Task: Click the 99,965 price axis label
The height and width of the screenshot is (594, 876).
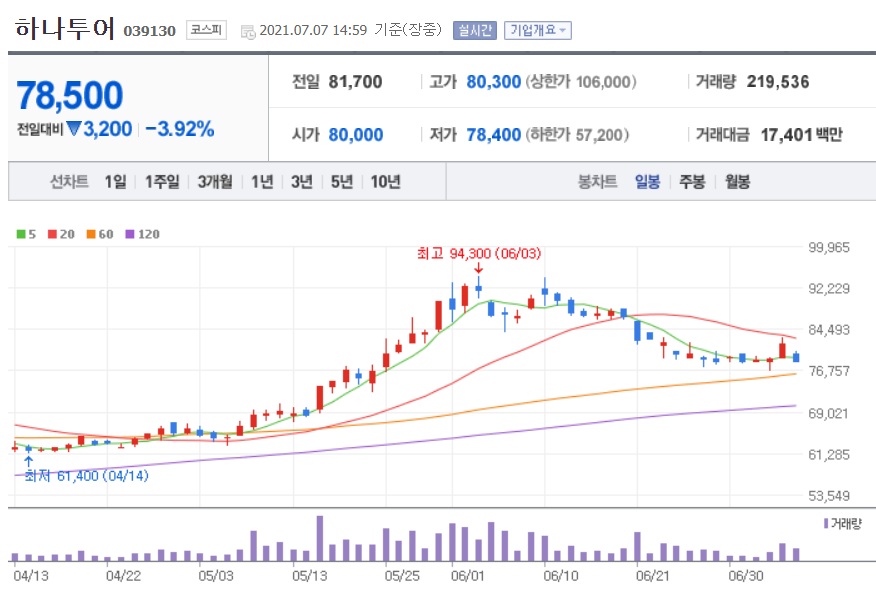Action: coord(829,248)
